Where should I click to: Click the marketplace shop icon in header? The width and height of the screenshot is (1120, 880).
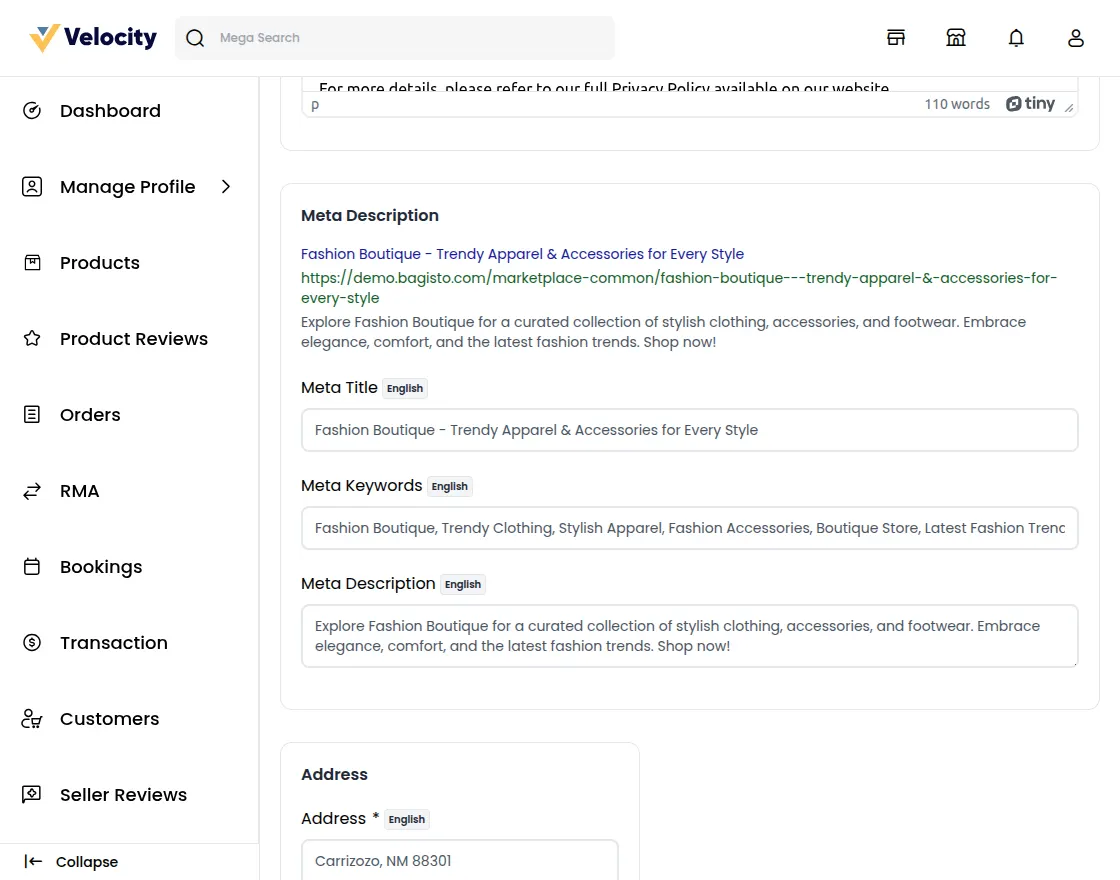point(956,38)
